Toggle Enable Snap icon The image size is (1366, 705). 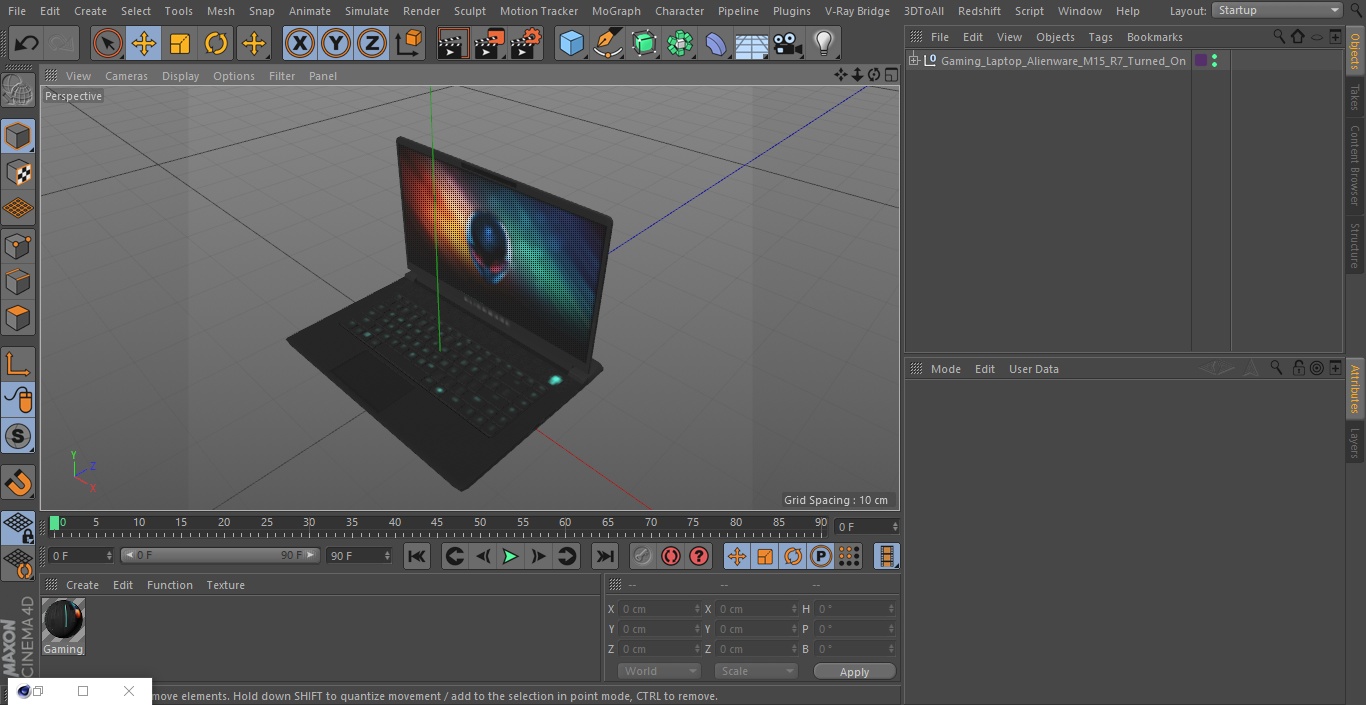(x=18, y=484)
